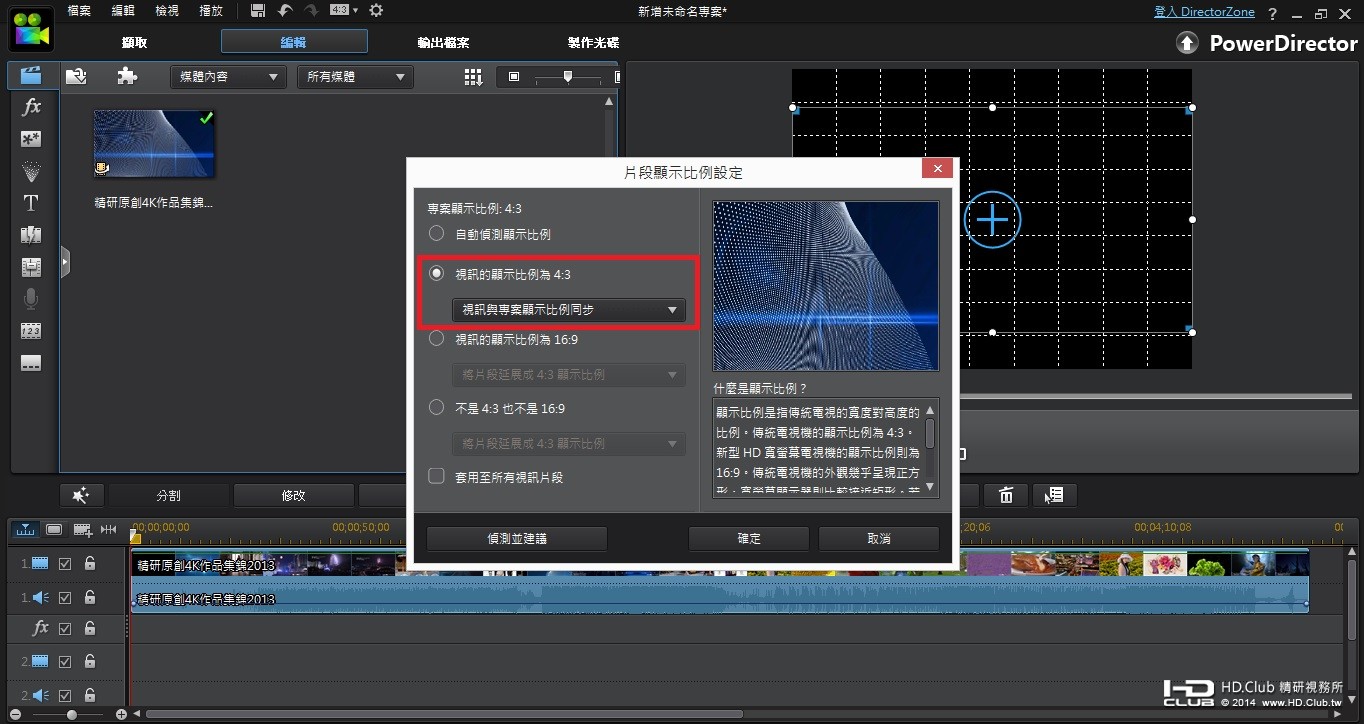The image size is (1364, 724).
Task: Toggle video track 2 enable checkbox
Action: [x=65, y=662]
